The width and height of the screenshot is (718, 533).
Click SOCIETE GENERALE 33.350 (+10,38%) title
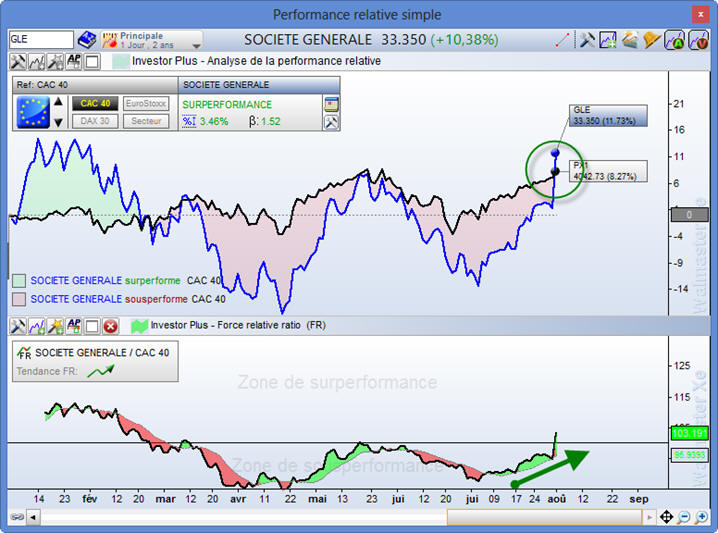tap(371, 40)
